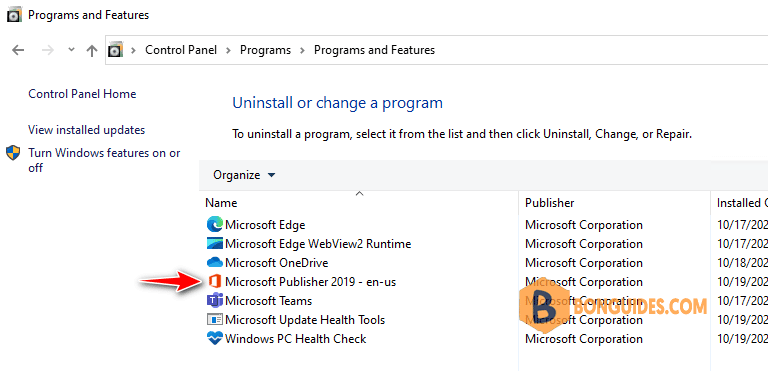768x371 pixels.
Task: Sort list by the Name column header
Action: (221, 202)
